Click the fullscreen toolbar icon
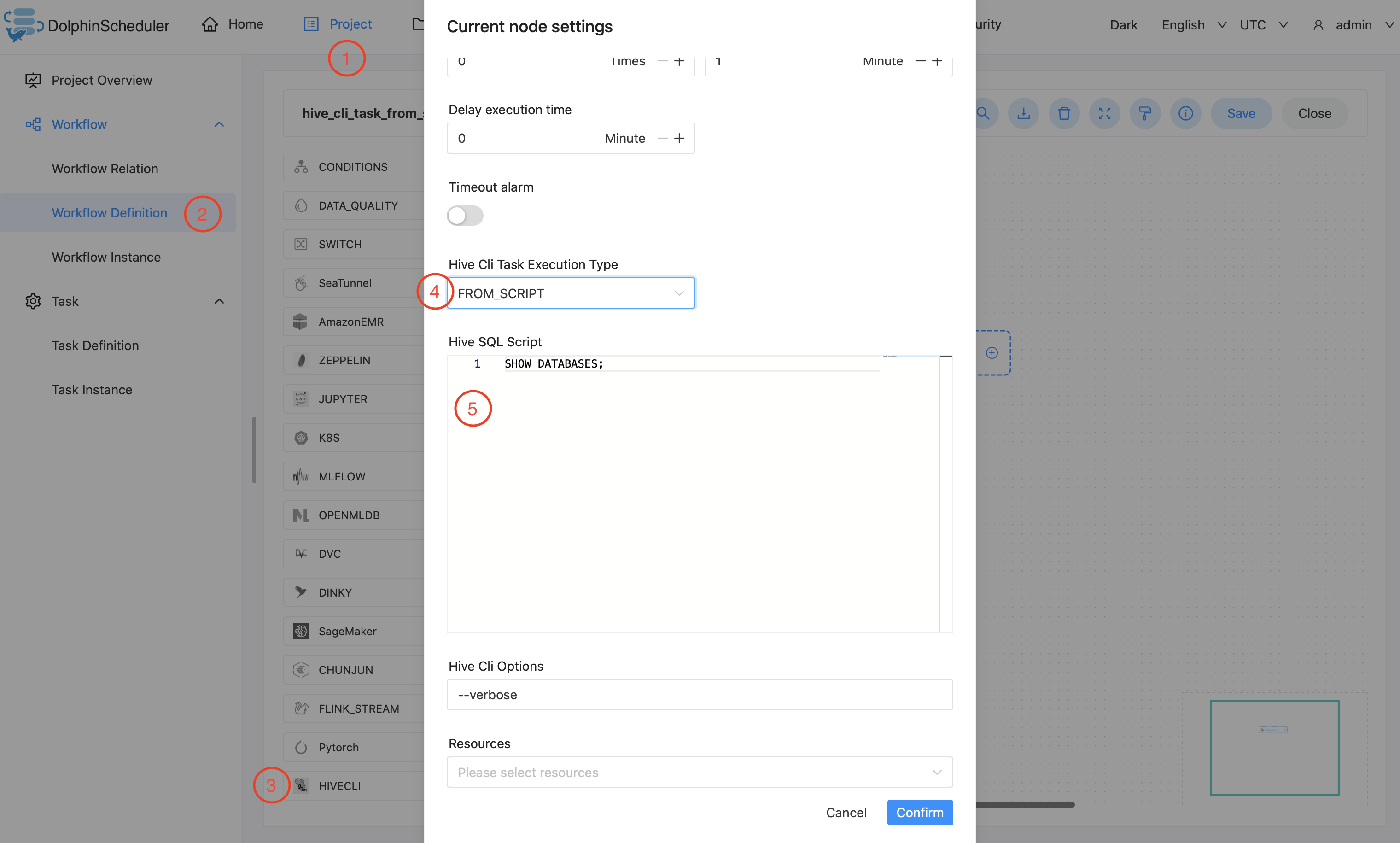The height and width of the screenshot is (843, 1400). click(1104, 113)
